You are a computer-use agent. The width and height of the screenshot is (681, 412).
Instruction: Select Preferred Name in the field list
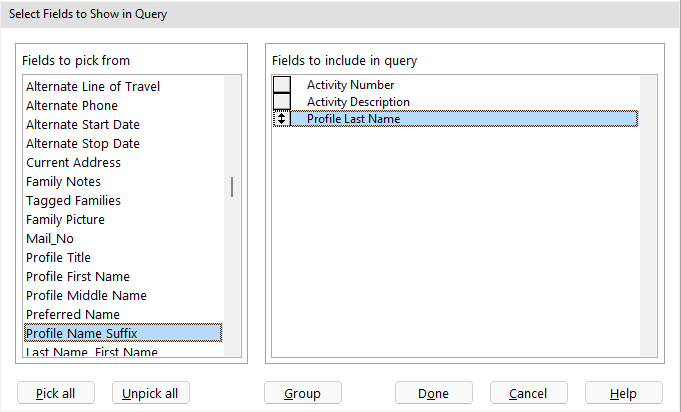(72, 315)
